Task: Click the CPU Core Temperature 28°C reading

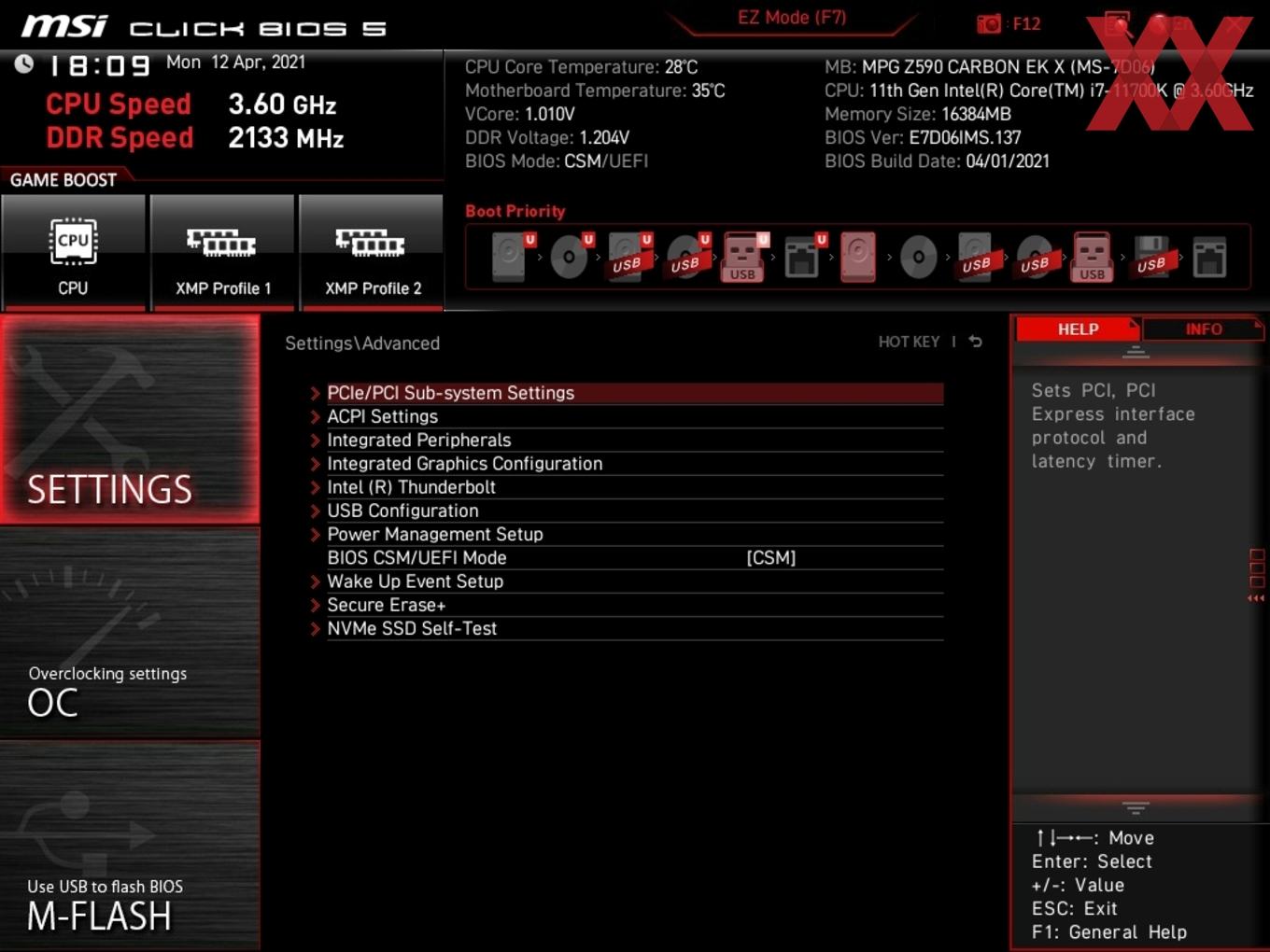Action: tap(581, 67)
